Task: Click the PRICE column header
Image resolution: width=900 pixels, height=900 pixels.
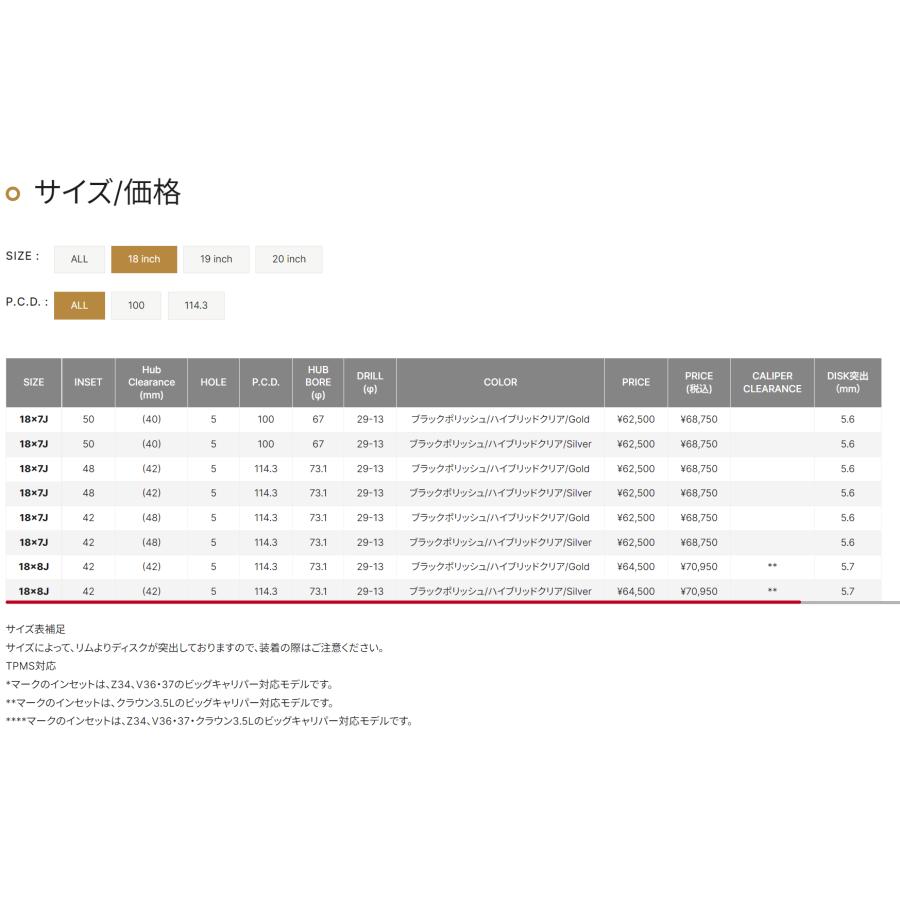Action: 636,382
